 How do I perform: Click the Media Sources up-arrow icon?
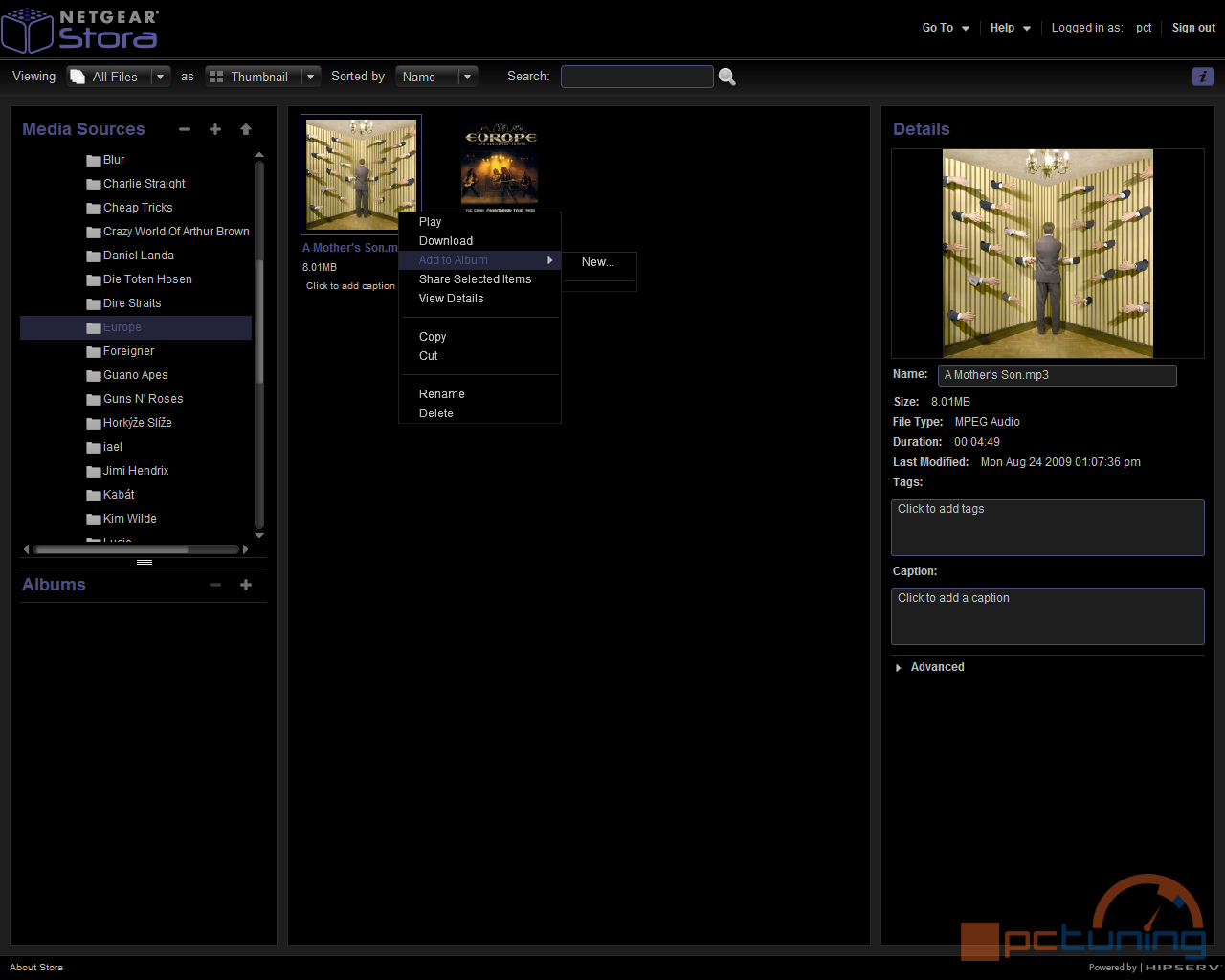coord(246,129)
